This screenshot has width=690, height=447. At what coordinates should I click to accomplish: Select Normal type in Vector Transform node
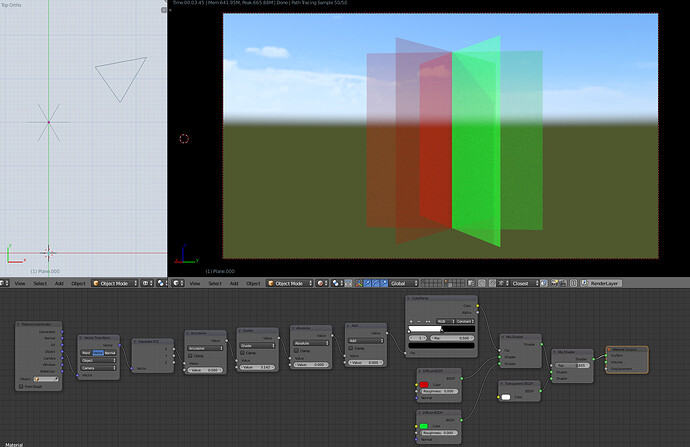pos(110,353)
